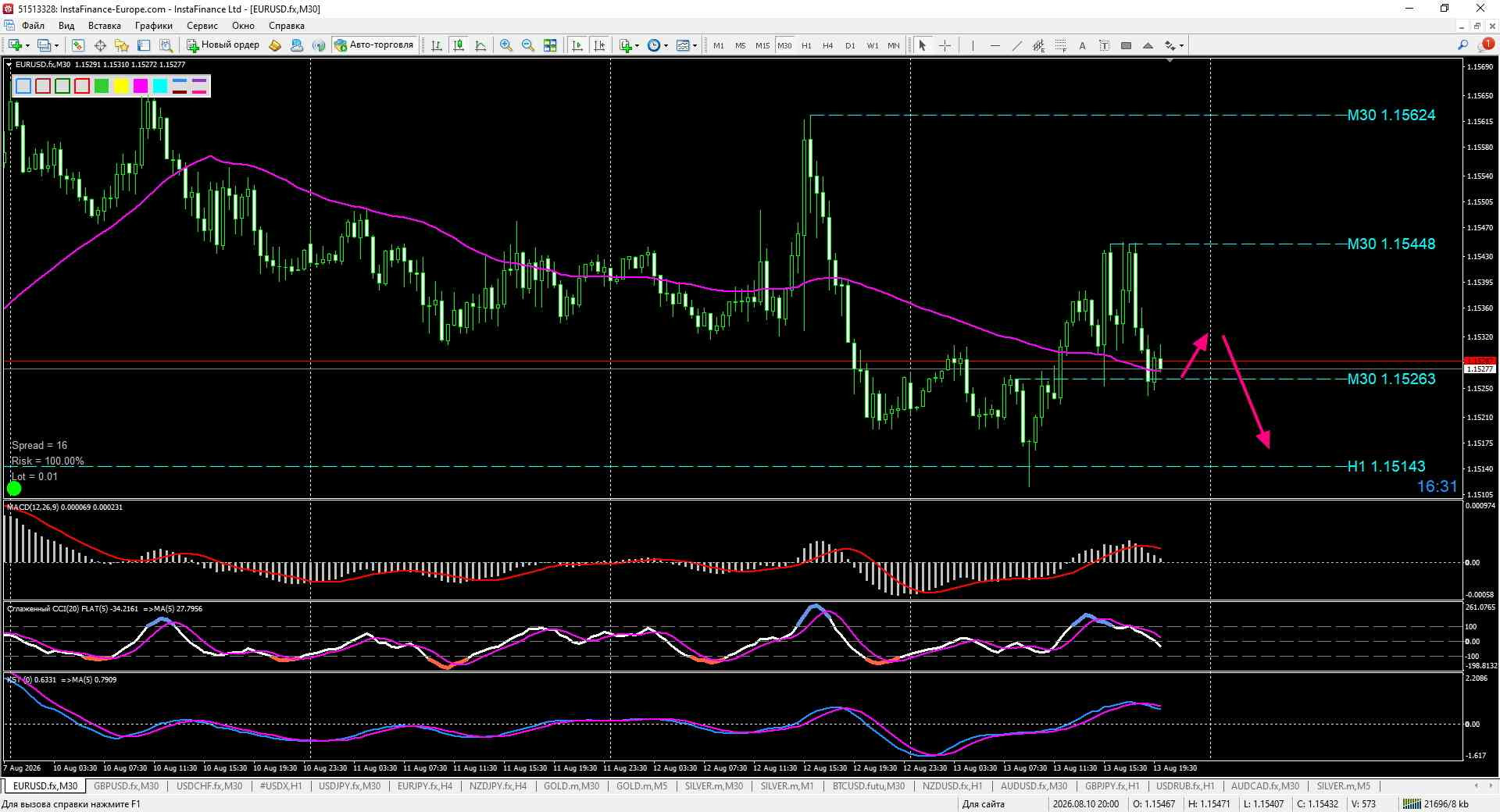Switch chart to line chart mode
Viewport: 1500px width, 812px height.
pos(480,45)
